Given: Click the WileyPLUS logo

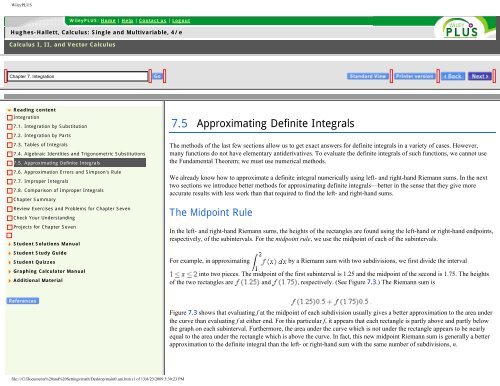Looking at the screenshot, I should (462, 29).
